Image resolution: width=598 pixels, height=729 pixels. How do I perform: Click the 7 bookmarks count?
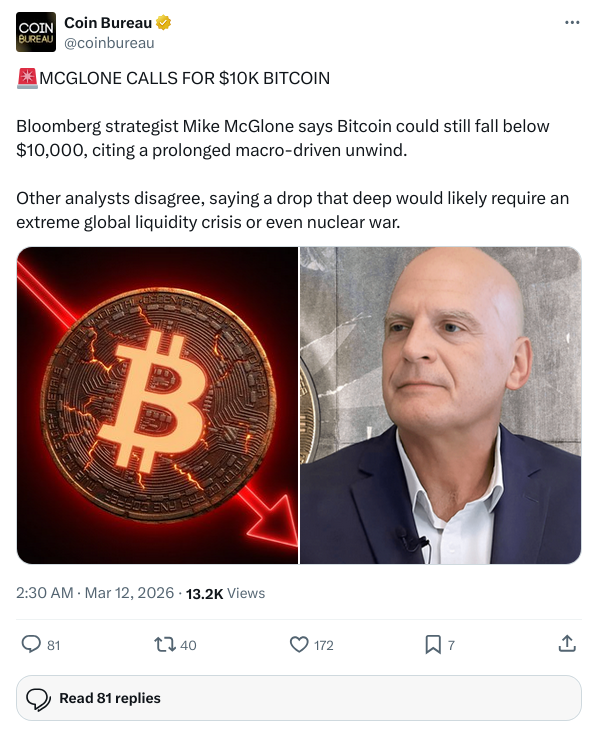[451, 645]
